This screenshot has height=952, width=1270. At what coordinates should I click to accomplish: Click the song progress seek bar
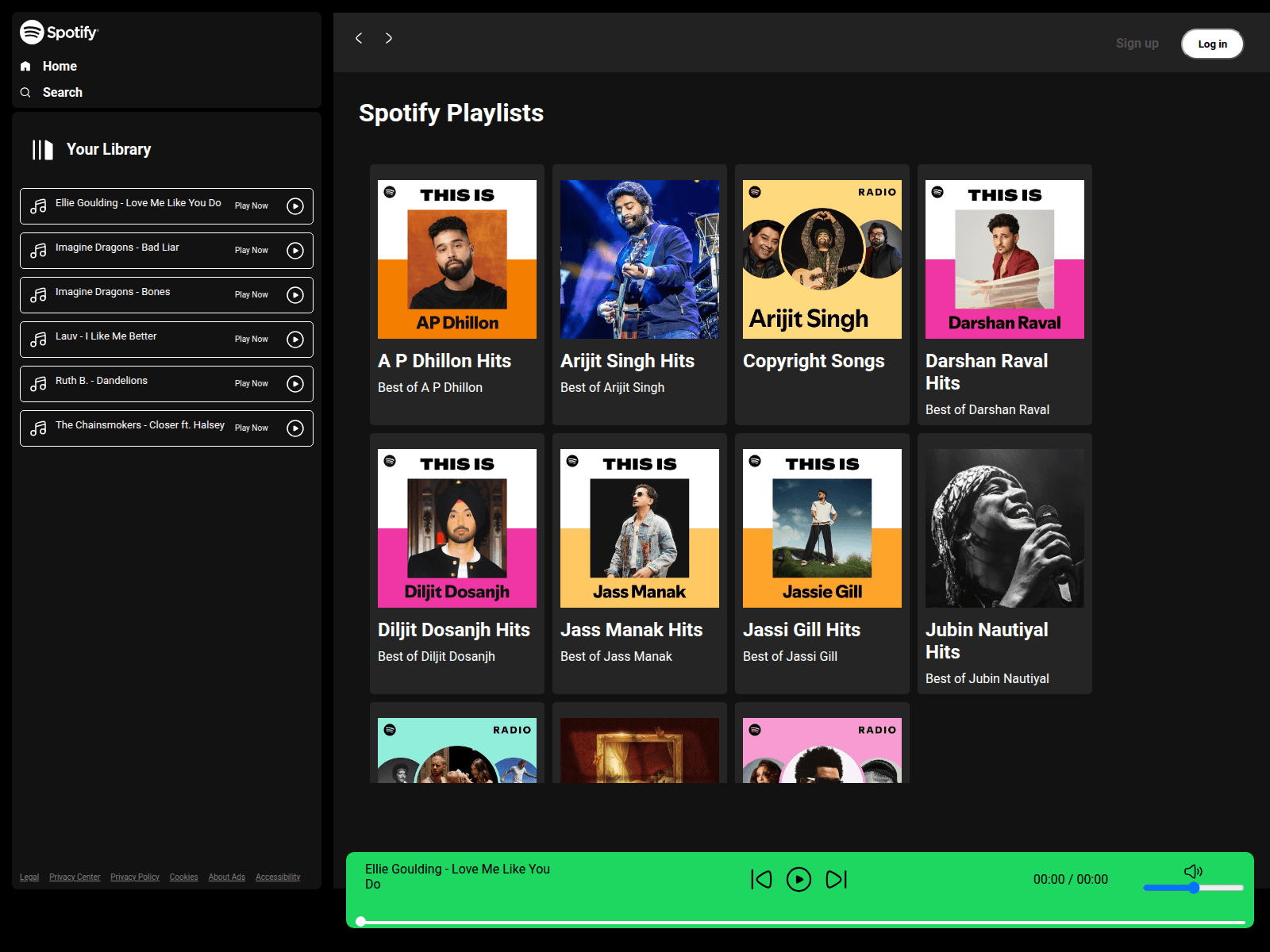(802, 922)
